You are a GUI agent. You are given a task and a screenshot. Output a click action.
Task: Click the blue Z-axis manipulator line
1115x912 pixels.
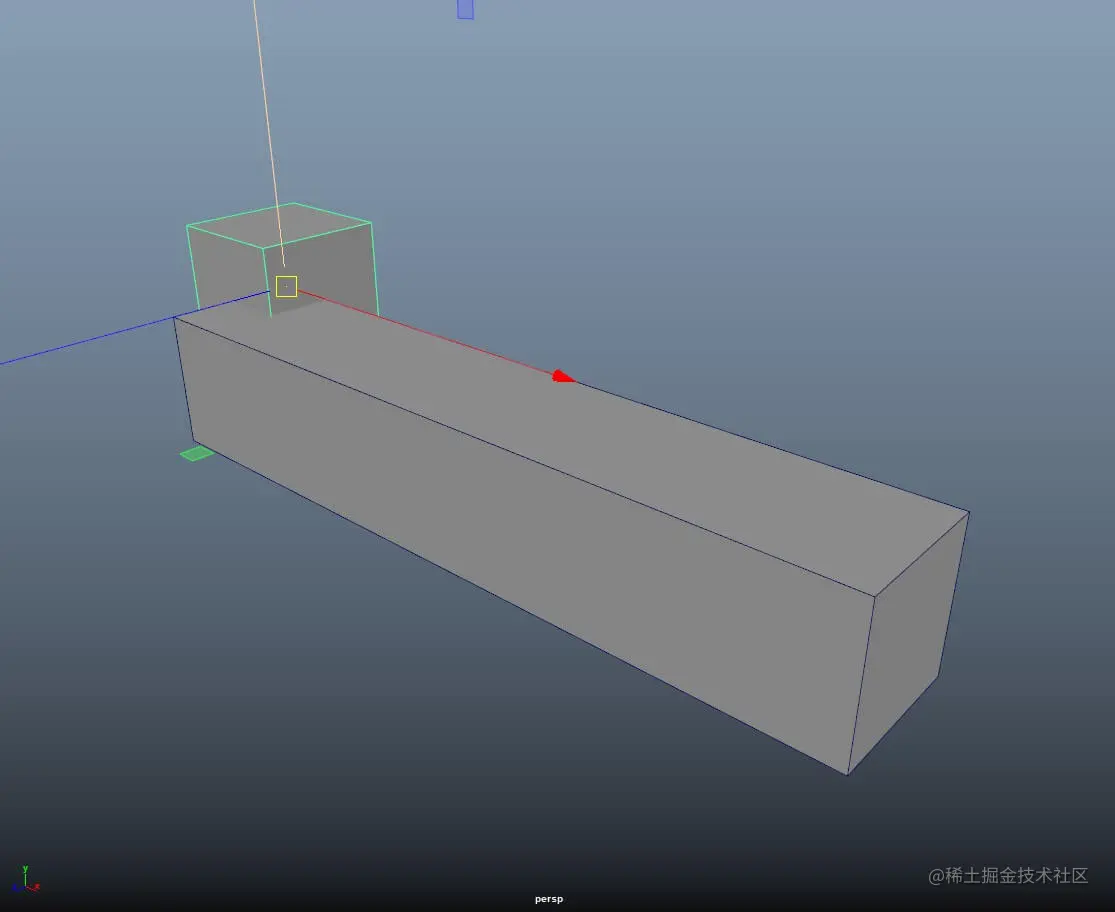[x=135, y=328]
